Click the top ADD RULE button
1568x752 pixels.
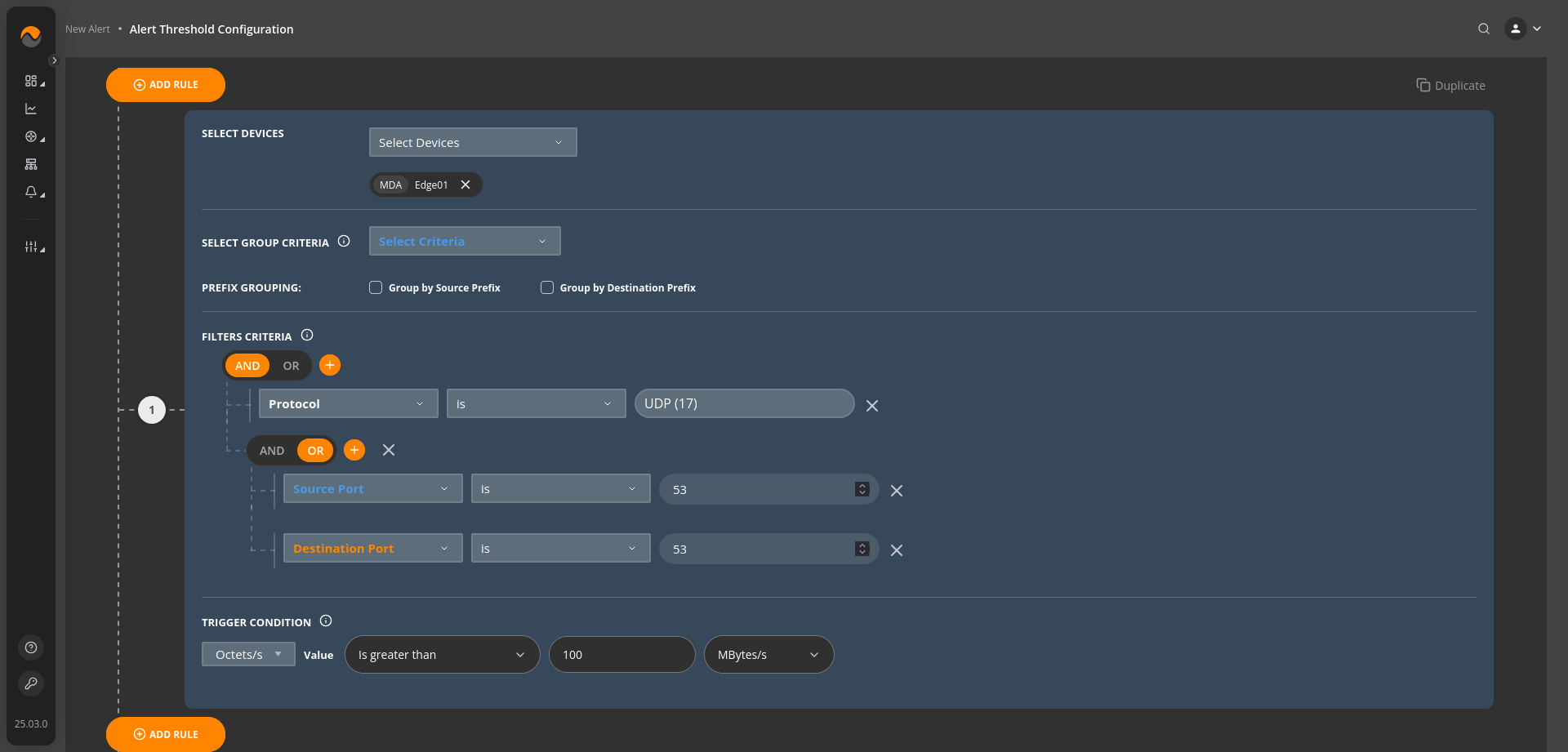pos(166,85)
